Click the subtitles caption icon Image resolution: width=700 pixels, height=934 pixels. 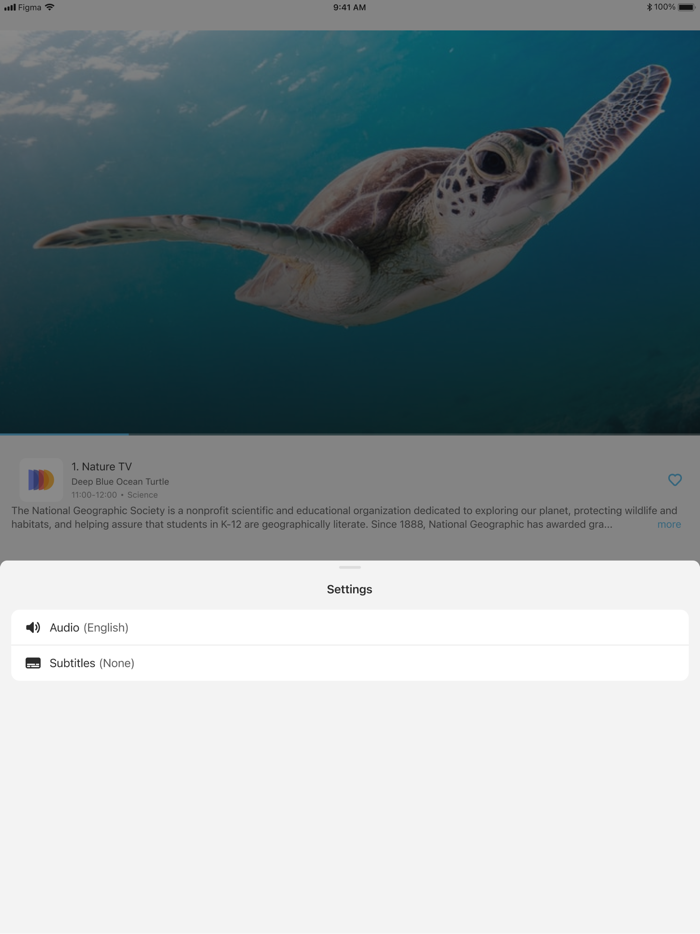point(33,663)
